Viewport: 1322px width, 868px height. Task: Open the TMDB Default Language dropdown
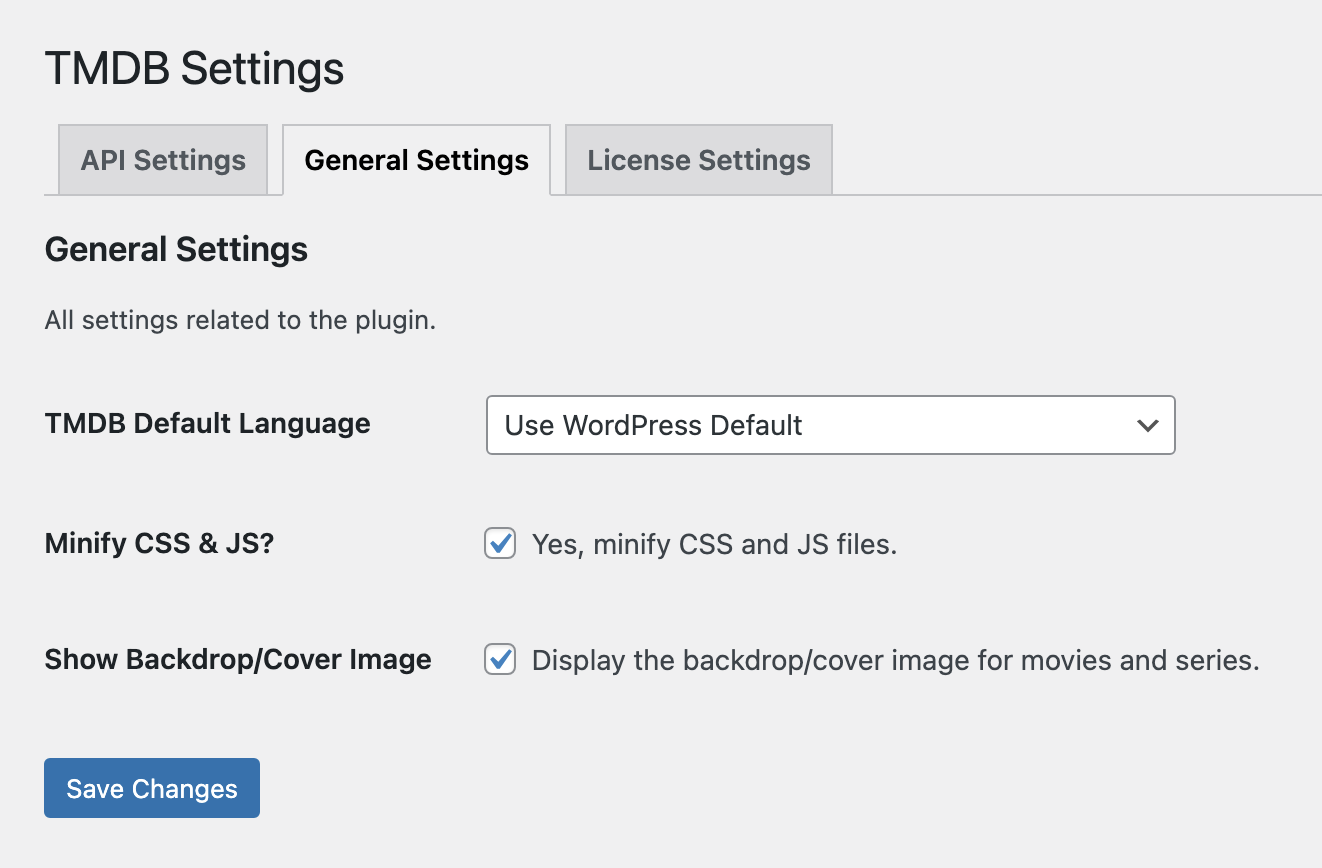(x=830, y=425)
